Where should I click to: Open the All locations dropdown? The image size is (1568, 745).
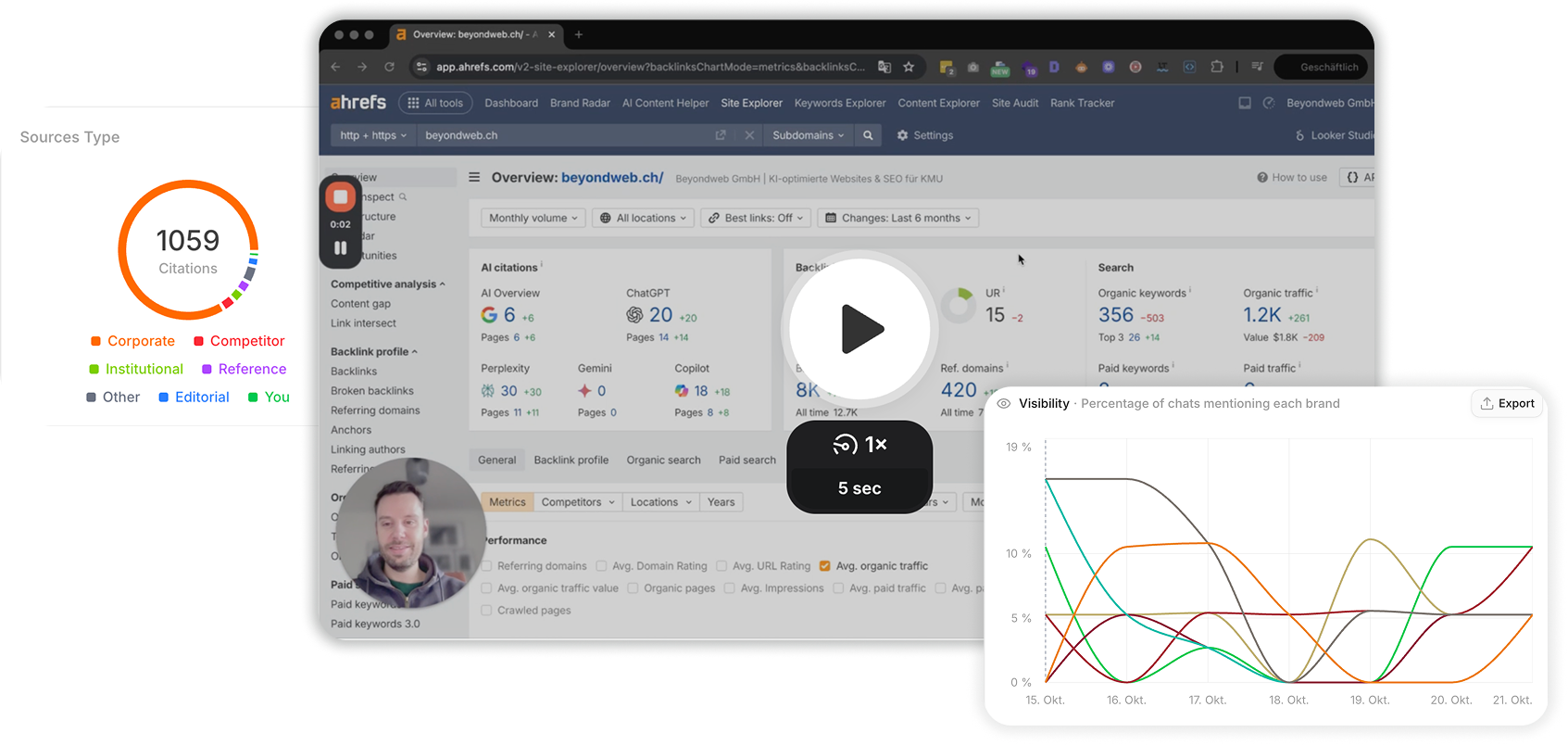click(x=643, y=218)
